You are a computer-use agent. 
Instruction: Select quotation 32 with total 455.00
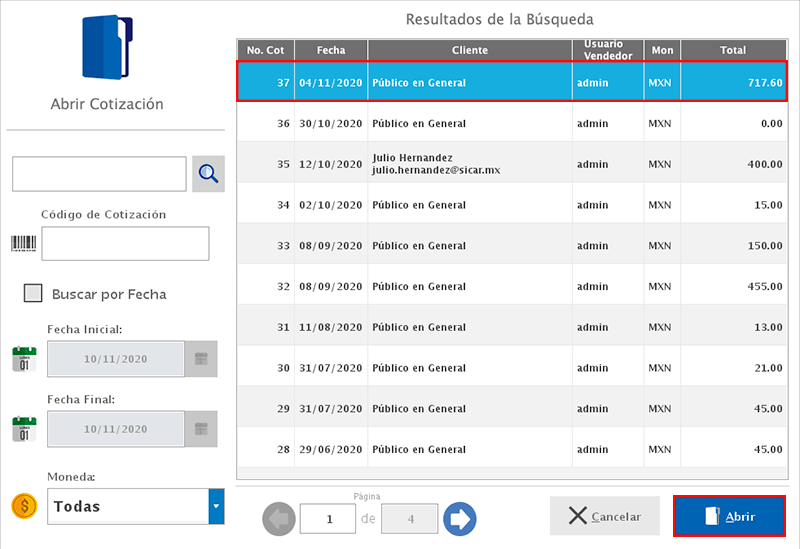[512, 286]
